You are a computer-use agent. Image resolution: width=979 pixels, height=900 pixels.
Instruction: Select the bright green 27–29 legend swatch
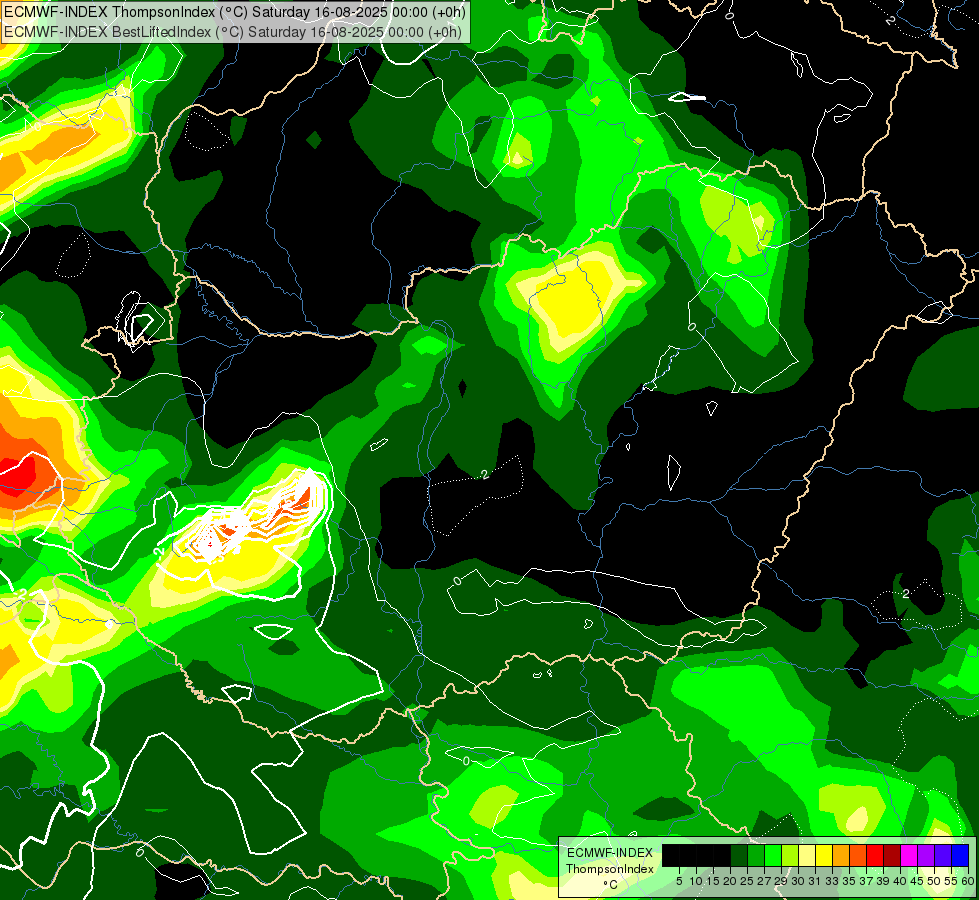pyautogui.click(x=773, y=855)
